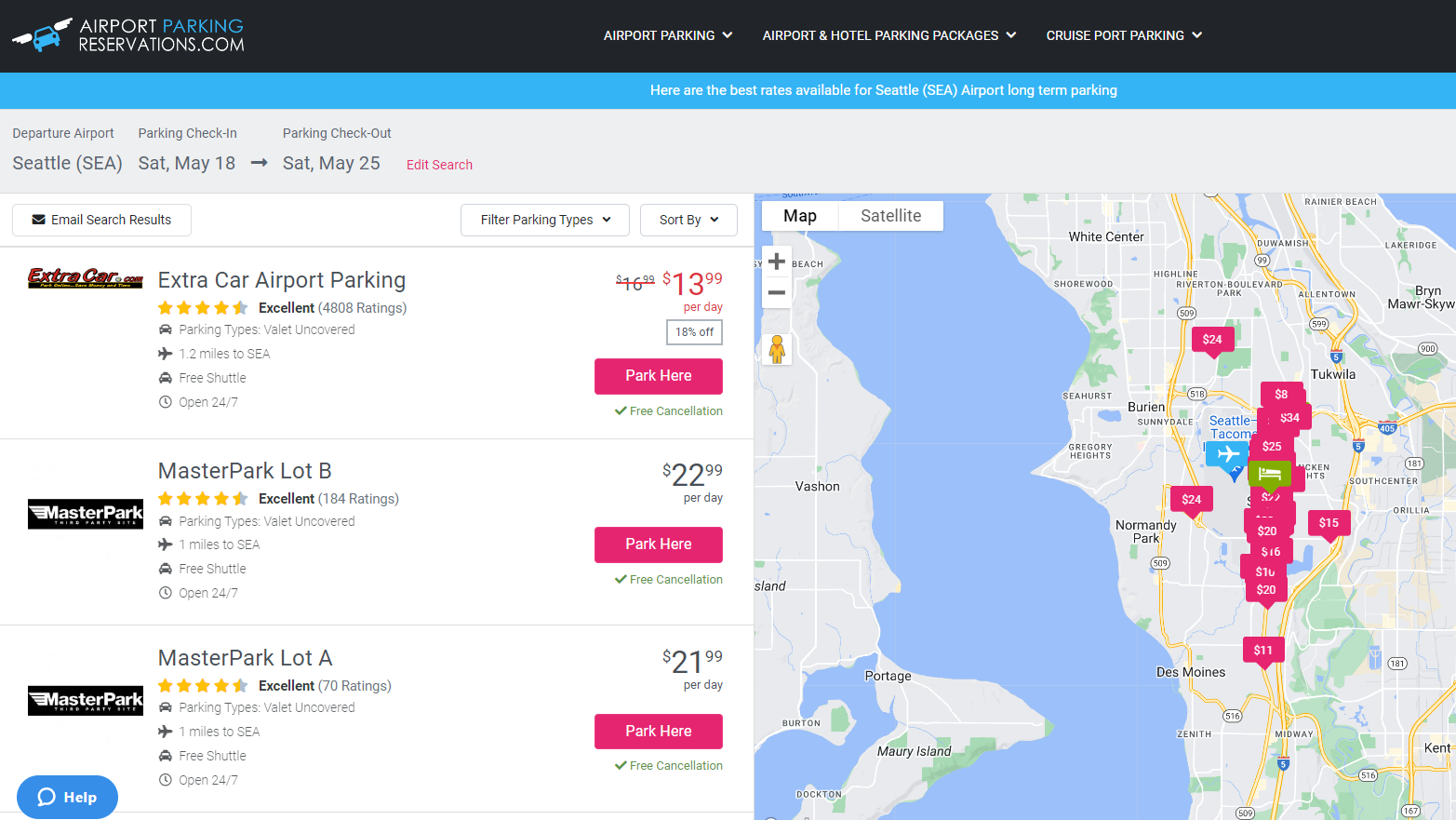This screenshot has width=1456, height=820.
Task: Click the email envelope icon on Email Search Results
Action: tap(38, 219)
